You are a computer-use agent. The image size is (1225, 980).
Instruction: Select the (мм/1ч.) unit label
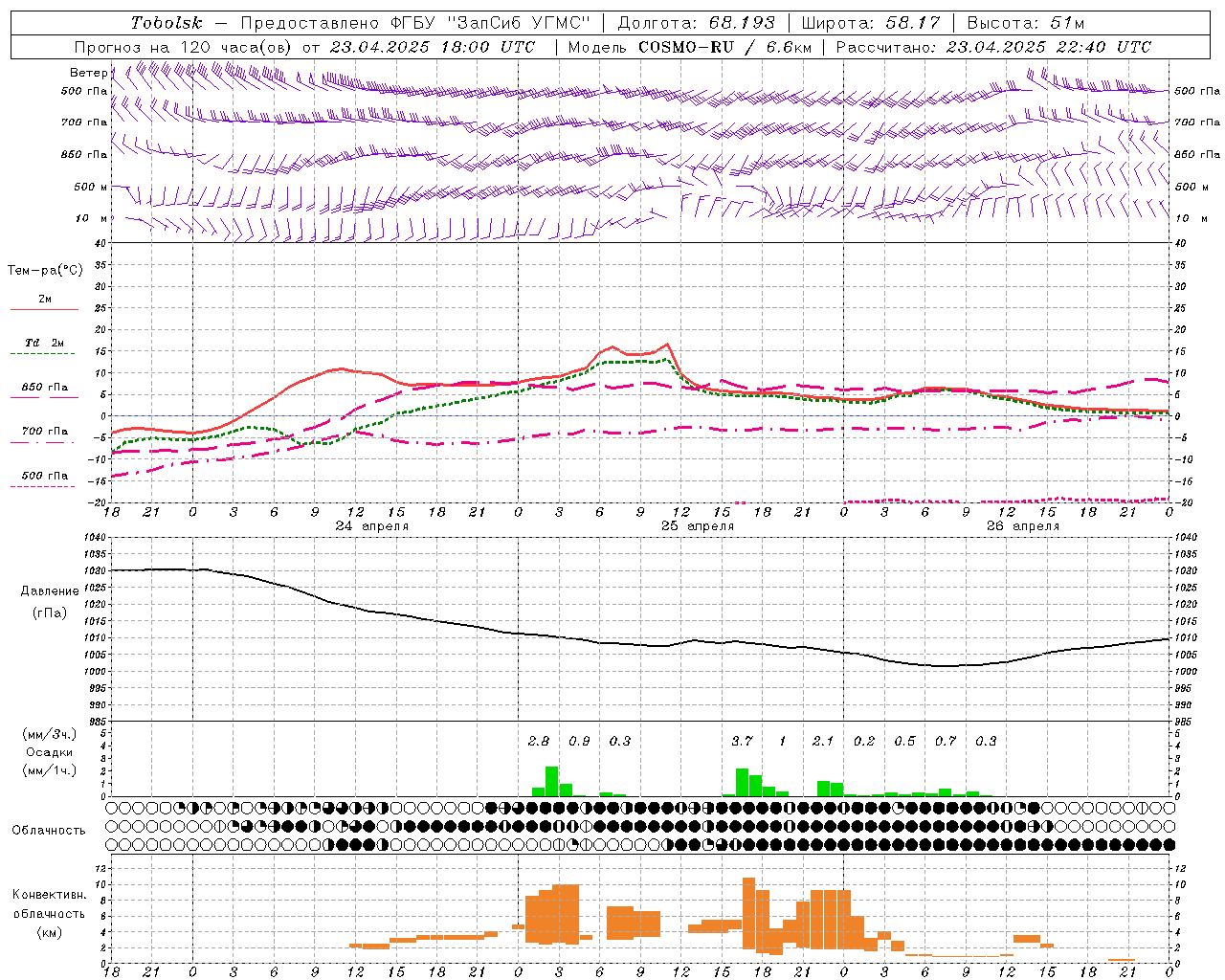[50, 770]
